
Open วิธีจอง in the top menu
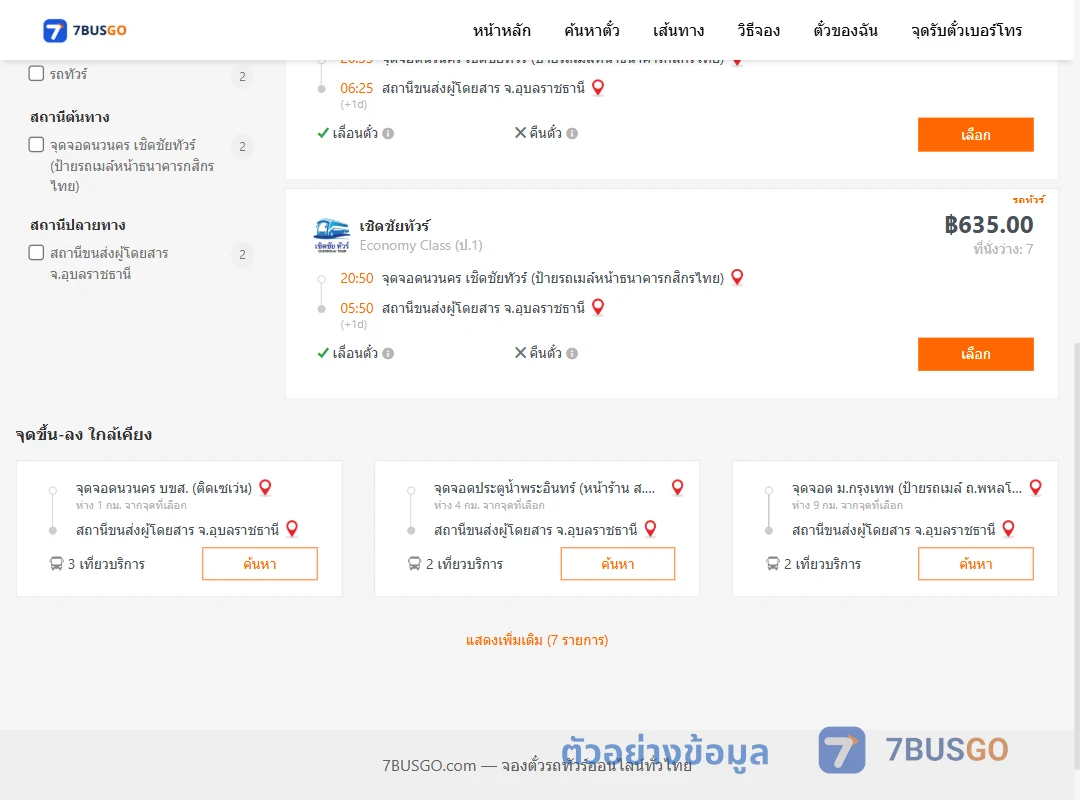(x=758, y=30)
